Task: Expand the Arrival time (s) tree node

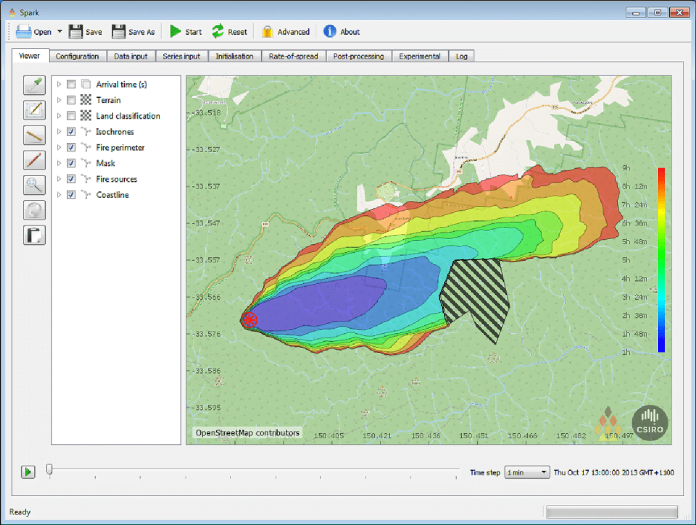Action: [59, 84]
